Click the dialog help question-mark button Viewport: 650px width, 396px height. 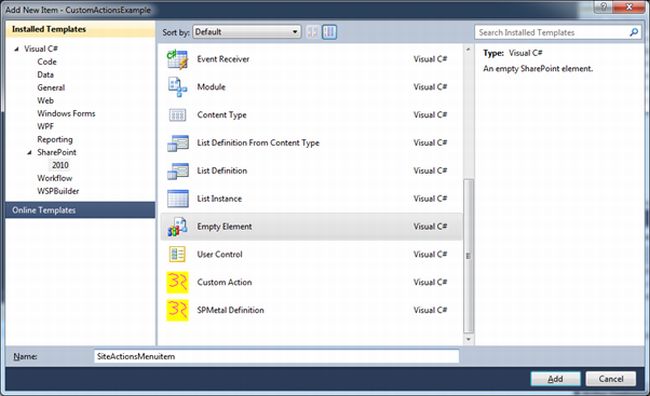pyautogui.click(x=604, y=7)
